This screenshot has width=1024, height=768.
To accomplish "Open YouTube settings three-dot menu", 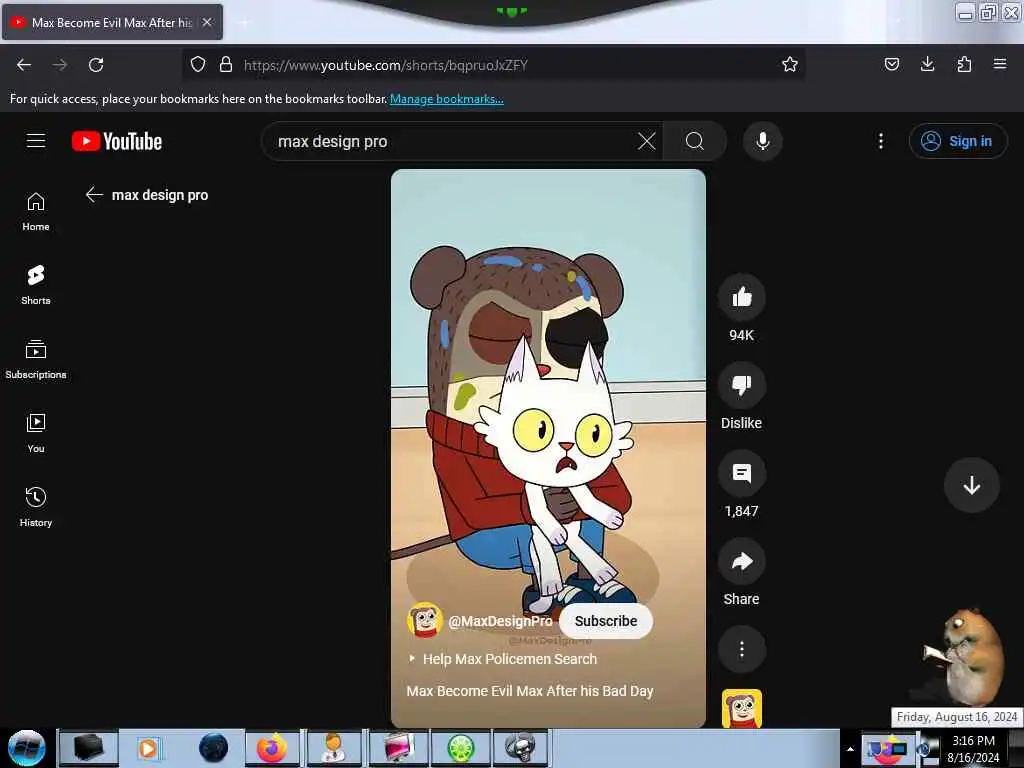I will tap(880, 141).
